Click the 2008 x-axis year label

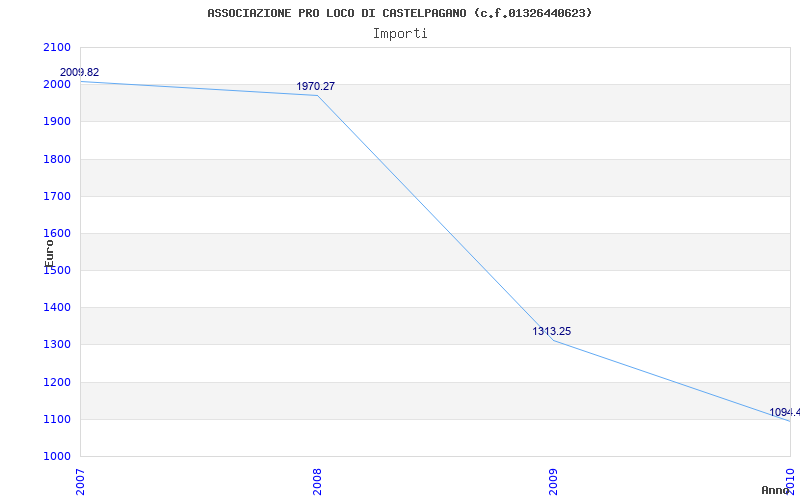tap(317, 483)
